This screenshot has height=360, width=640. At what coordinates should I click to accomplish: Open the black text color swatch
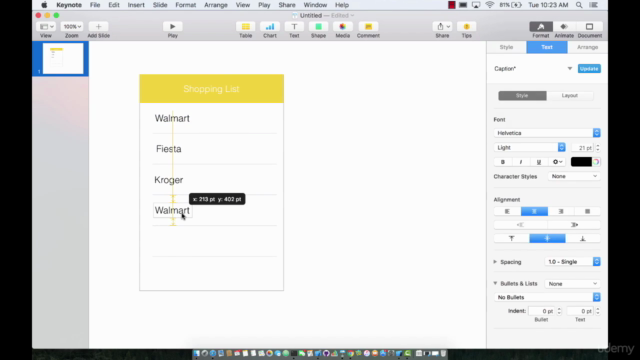pyautogui.click(x=581, y=162)
